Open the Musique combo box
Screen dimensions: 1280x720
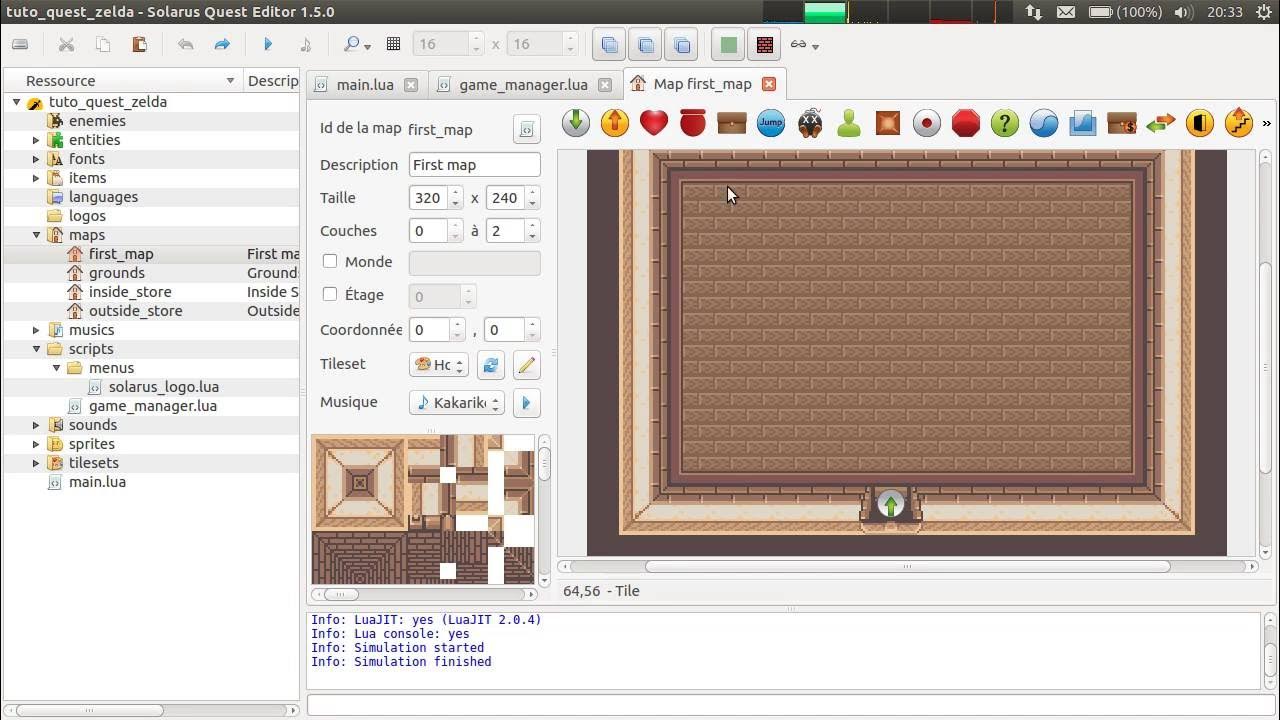click(457, 402)
